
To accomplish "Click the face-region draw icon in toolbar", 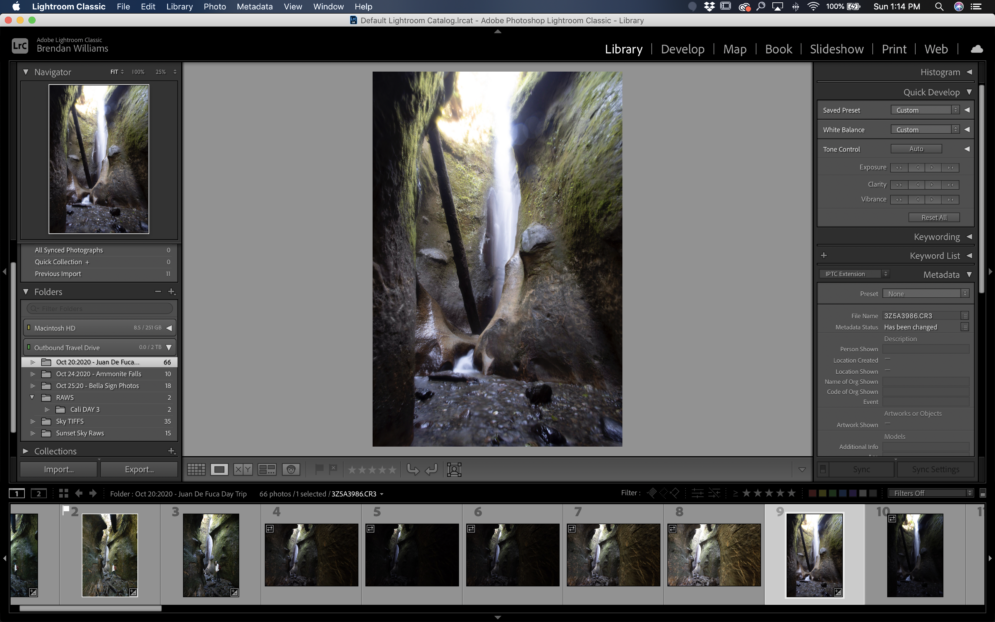I will click(454, 469).
